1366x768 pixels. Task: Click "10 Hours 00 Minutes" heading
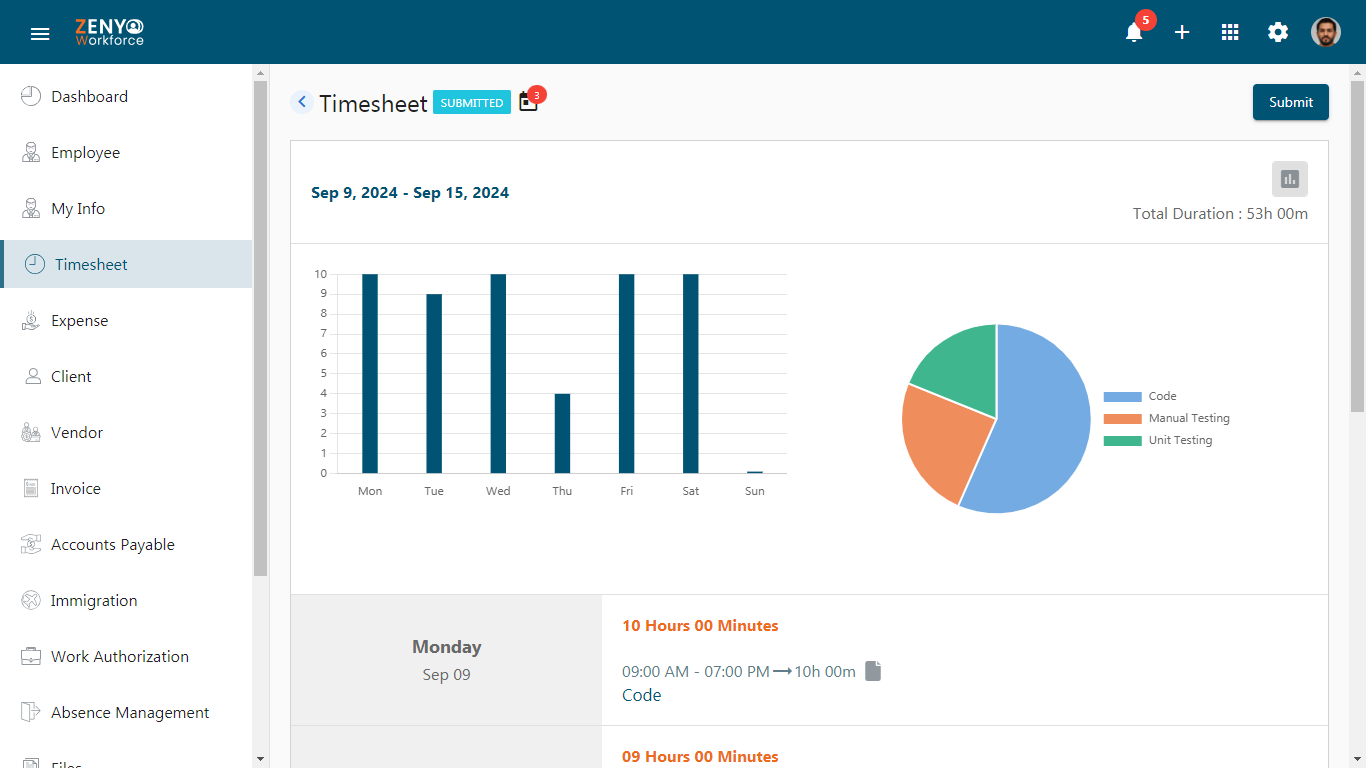700,626
